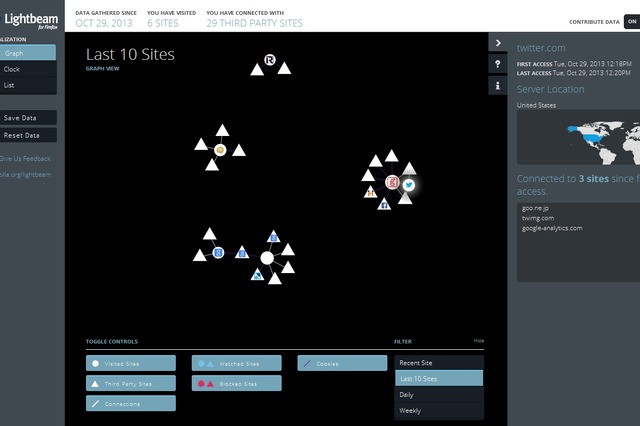Collapse the side panel with the arrow
The image size is (640, 426).
click(x=498, y=43)
